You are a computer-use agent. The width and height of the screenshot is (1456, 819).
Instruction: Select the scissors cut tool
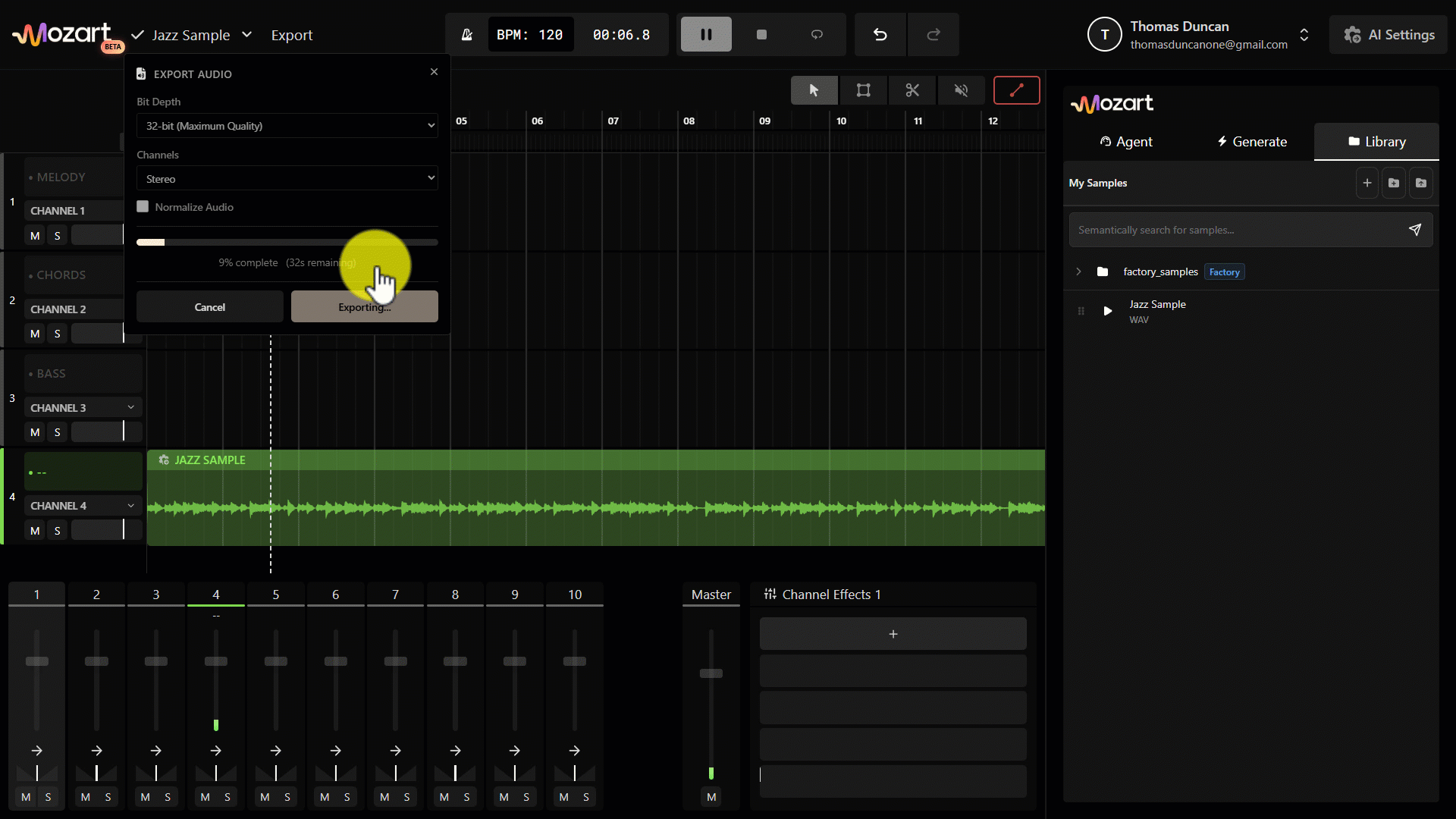pos(912,90)
